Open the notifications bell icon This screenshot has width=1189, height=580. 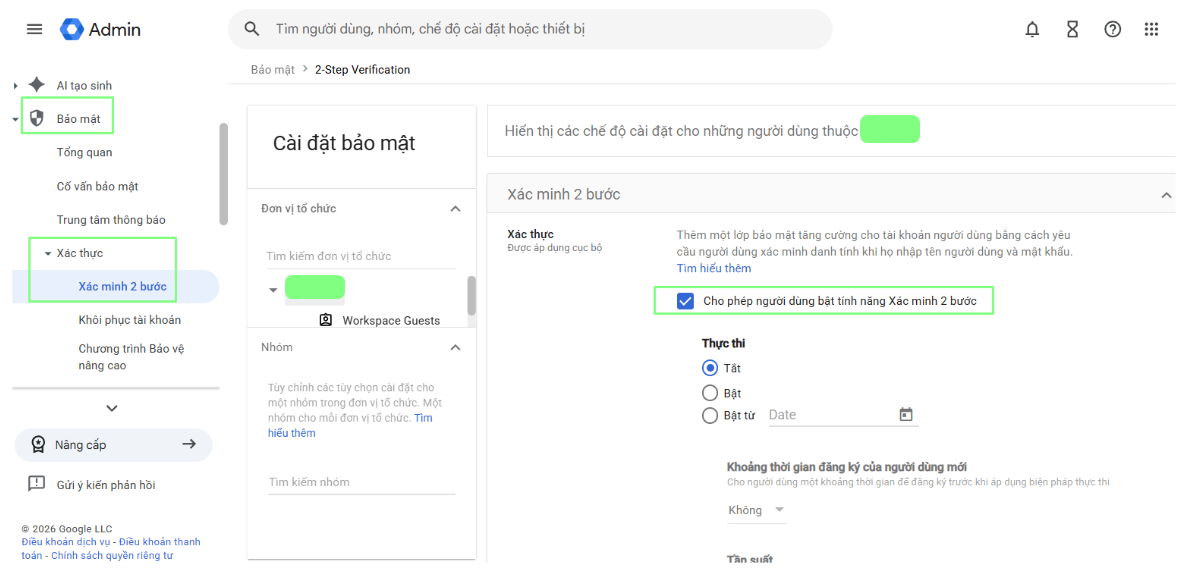(1032, 30)
